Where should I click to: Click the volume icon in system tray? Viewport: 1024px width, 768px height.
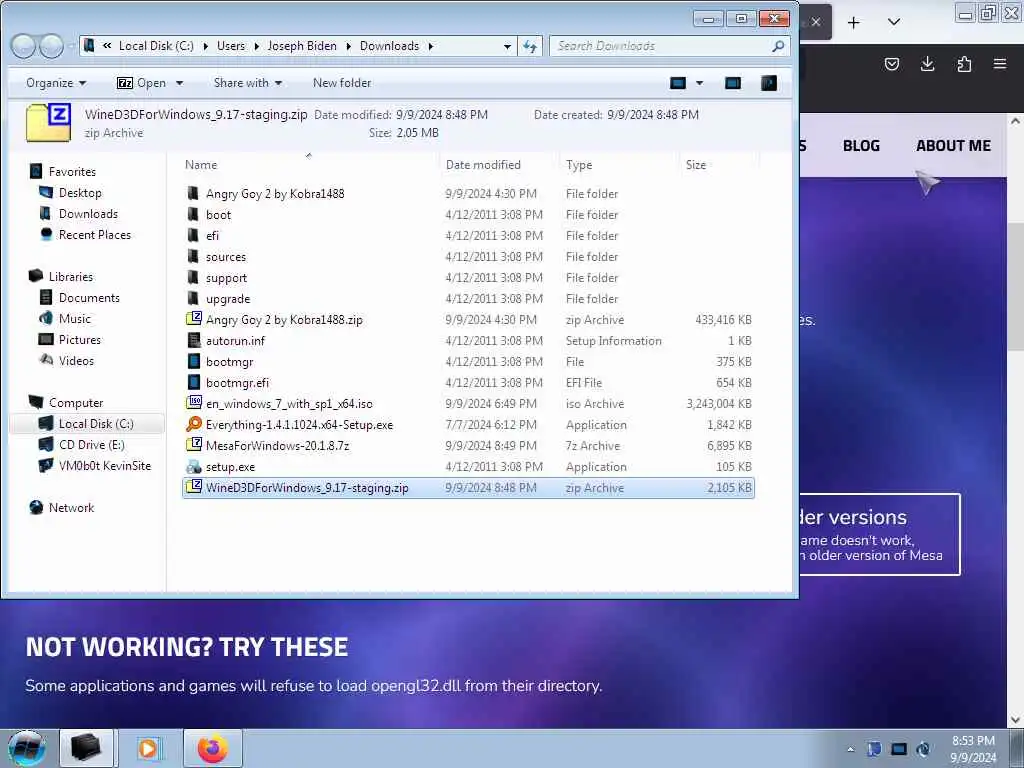[x=923, y=749]
